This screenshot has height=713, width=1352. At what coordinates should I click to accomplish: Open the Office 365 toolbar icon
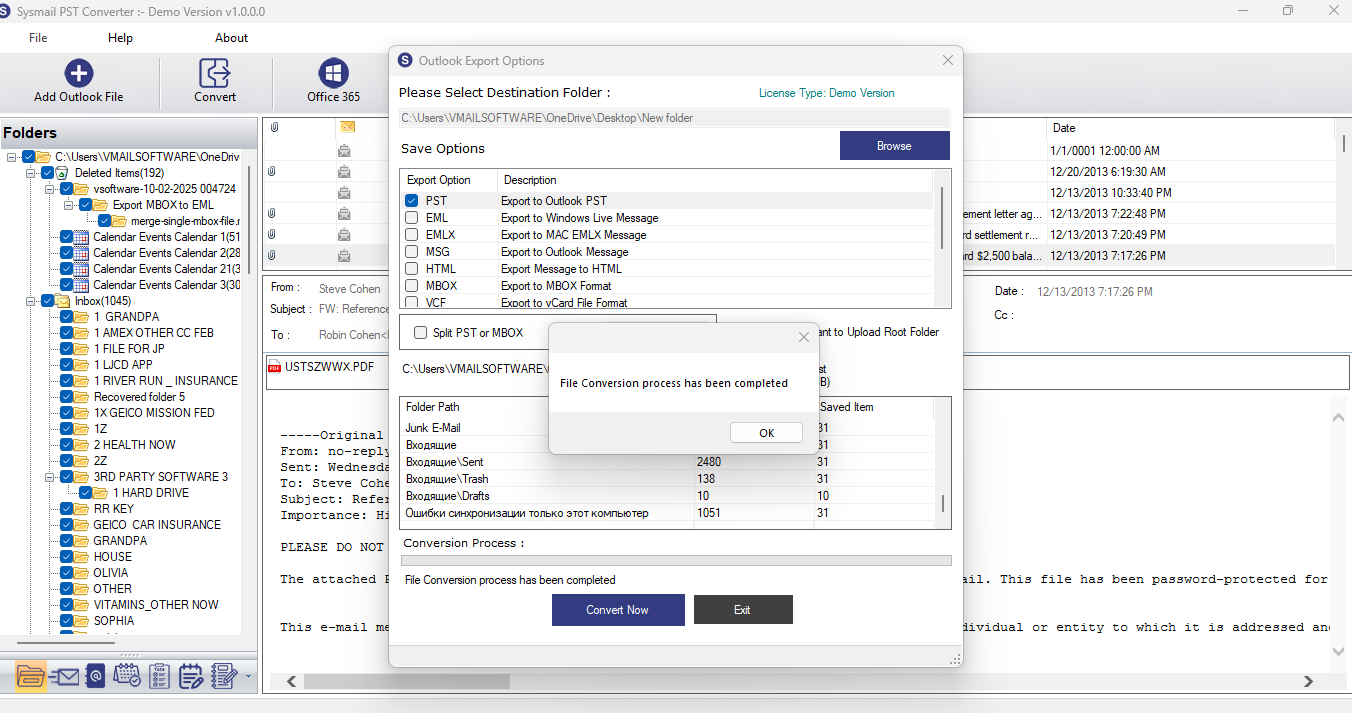(333, 73)
